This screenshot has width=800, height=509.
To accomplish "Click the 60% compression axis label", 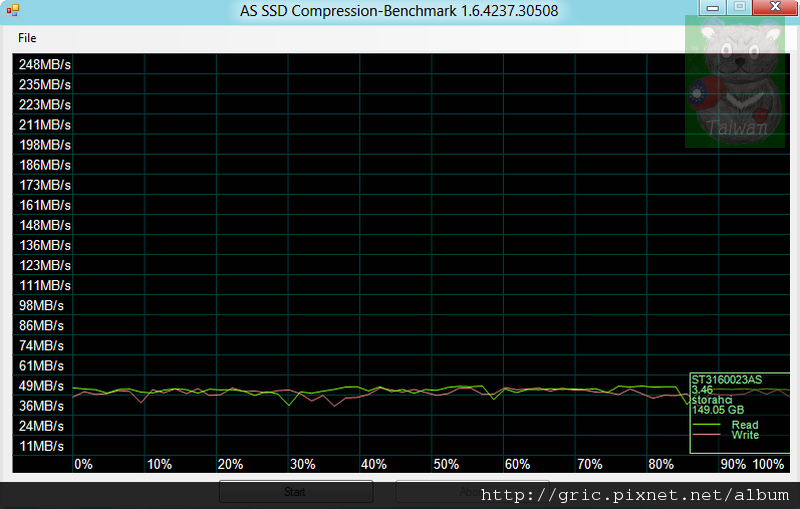I will point(517,464).
